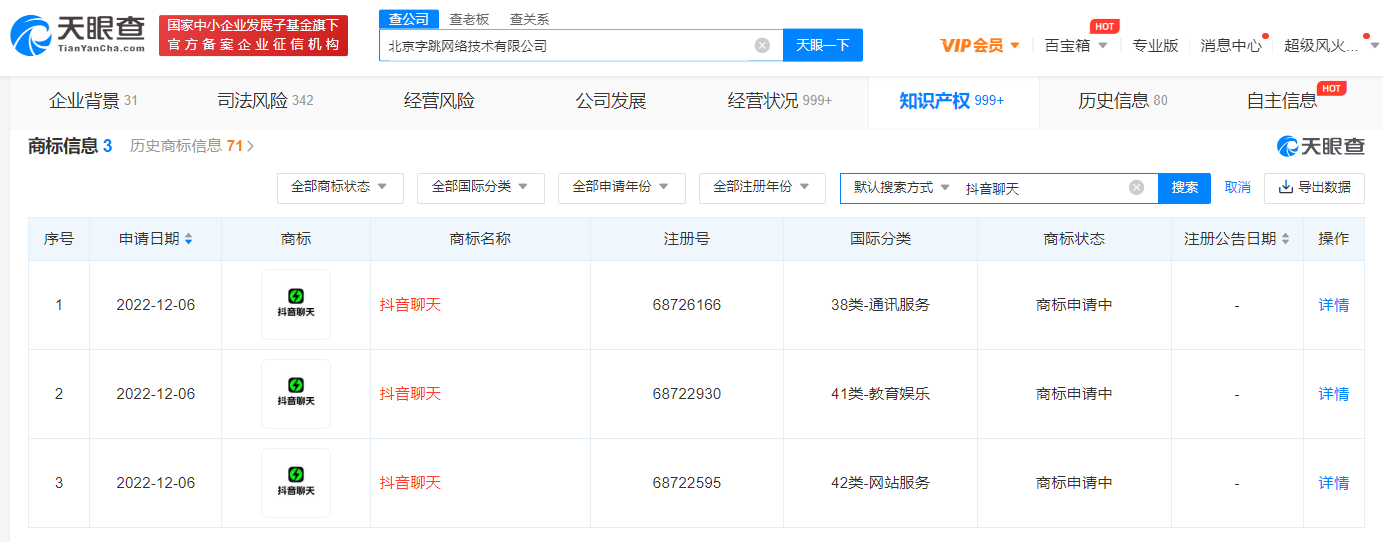Sort by 注册公告日期 column arrows
1383x542 pixels.
point(1285,239)
